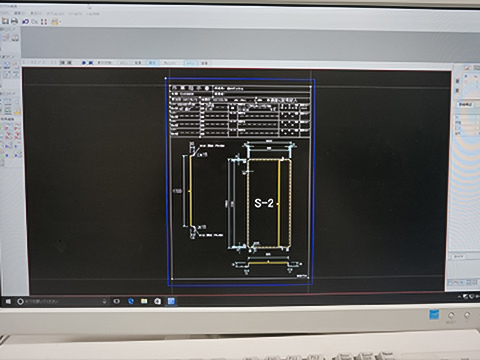
Task: Click the red grid icon in toolbar
Action: [44, 22]
